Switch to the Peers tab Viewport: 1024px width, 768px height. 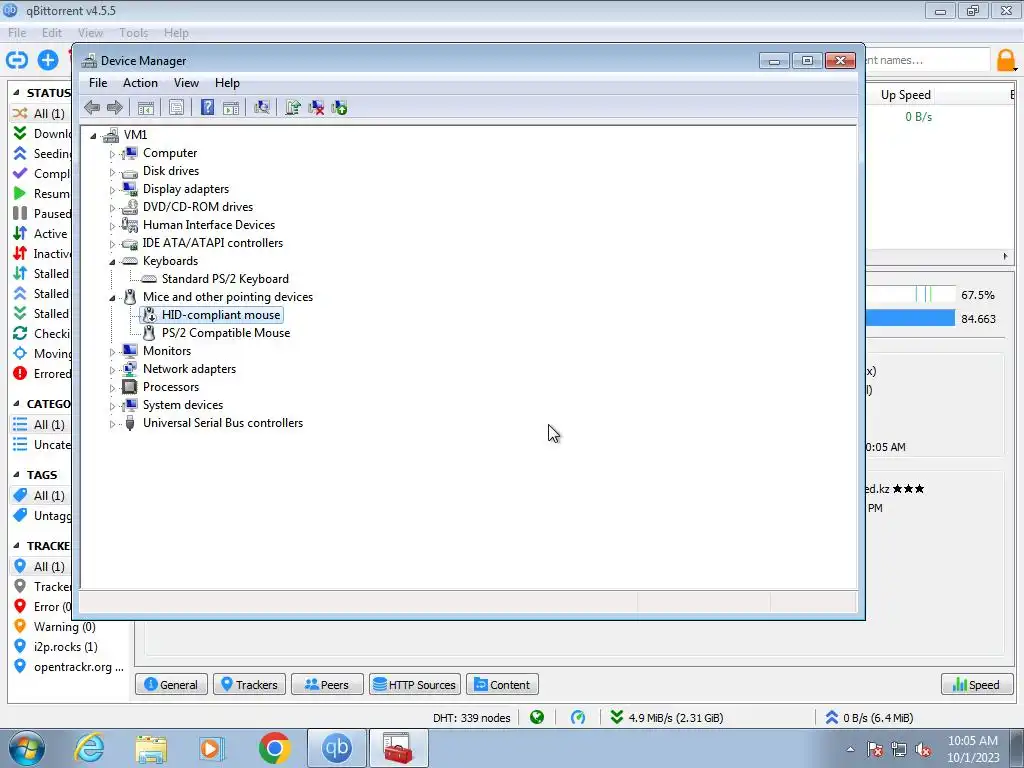point(327,684)
